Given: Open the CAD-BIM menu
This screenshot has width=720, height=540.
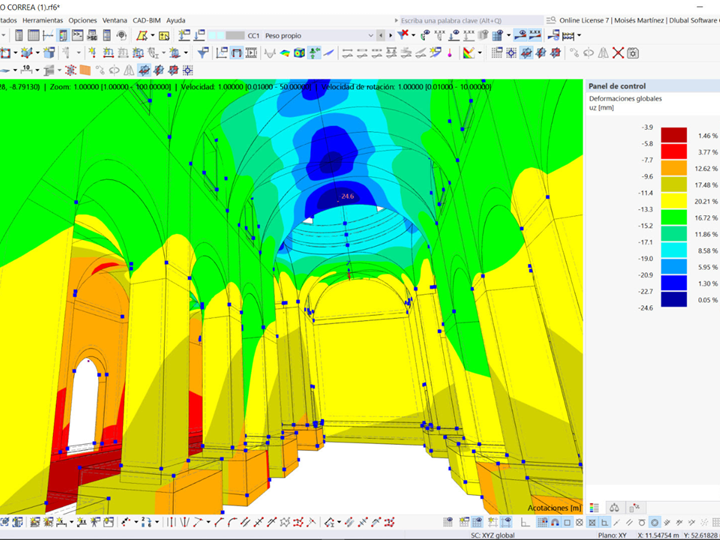Looking at the screenshot, I should pyautogui.click(x=146, y=20).
